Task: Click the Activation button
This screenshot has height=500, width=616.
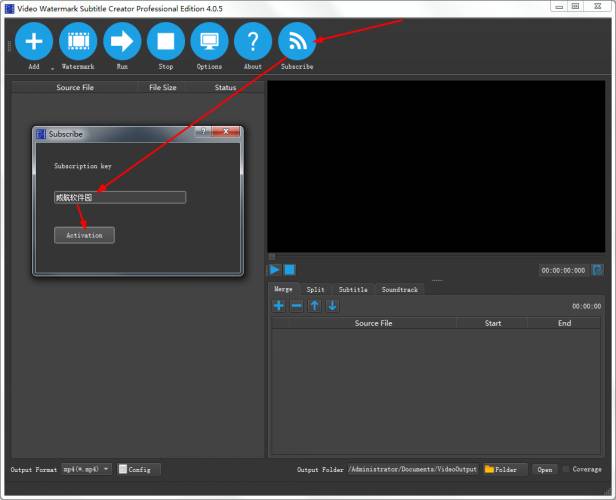Action: coord(84,235)
